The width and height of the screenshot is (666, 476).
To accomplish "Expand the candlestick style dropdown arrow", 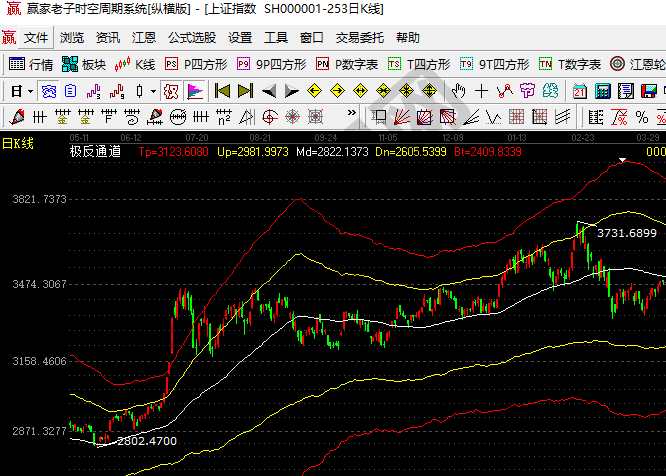I will (x=153, y=91).
